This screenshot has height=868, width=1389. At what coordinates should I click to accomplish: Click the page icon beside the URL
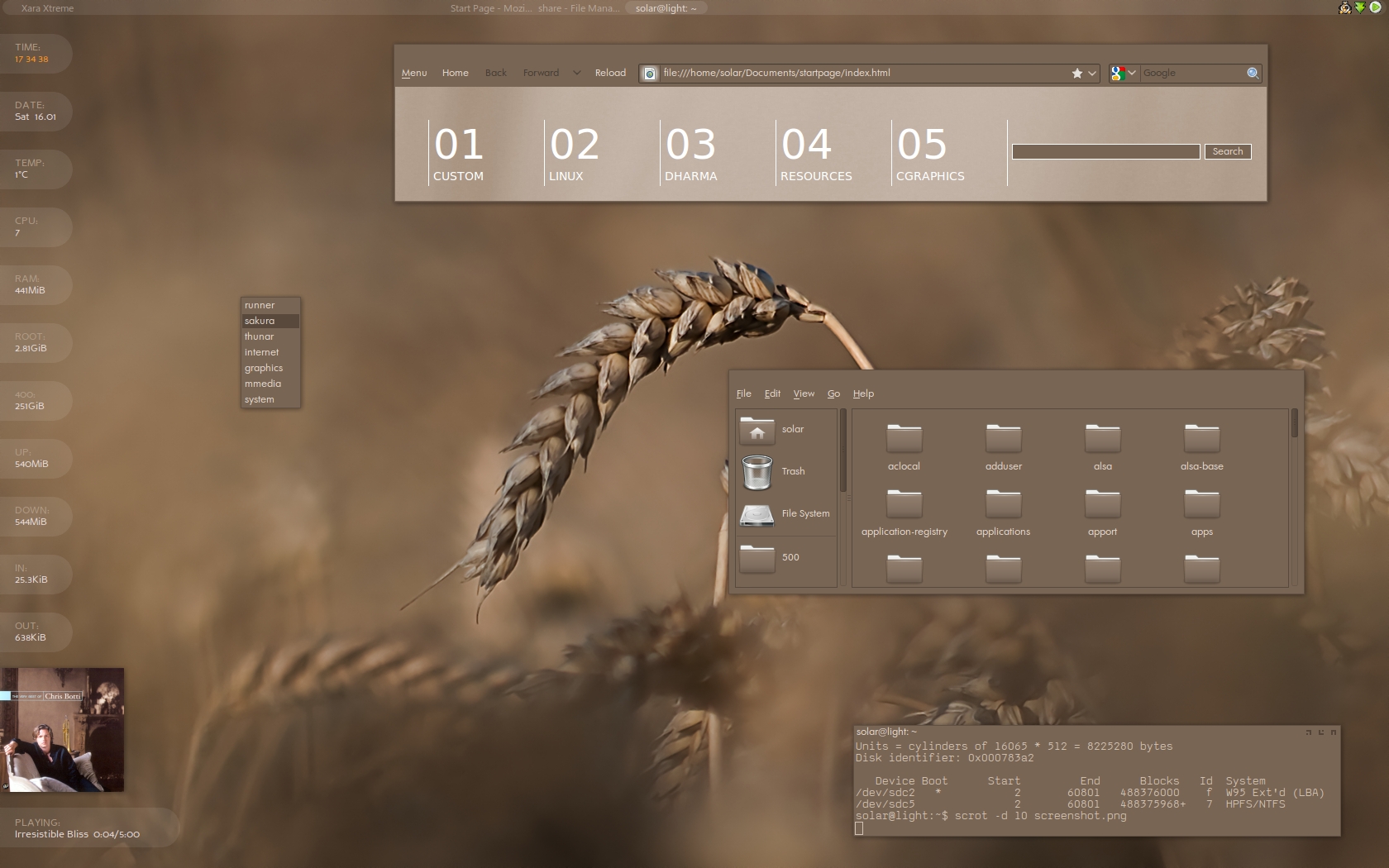tap(650, 74)
